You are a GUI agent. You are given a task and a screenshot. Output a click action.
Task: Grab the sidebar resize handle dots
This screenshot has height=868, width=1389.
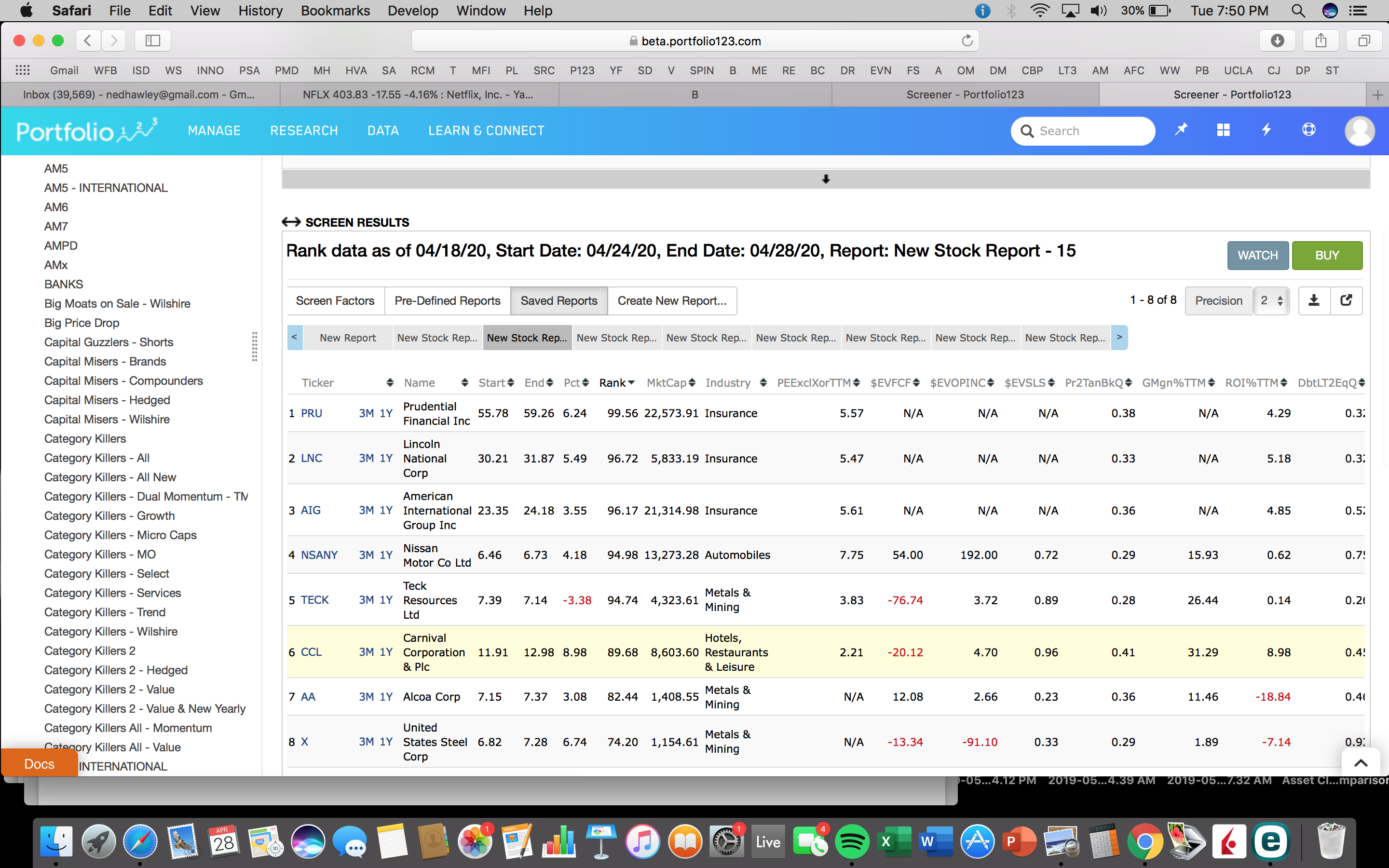pos(254,347)
